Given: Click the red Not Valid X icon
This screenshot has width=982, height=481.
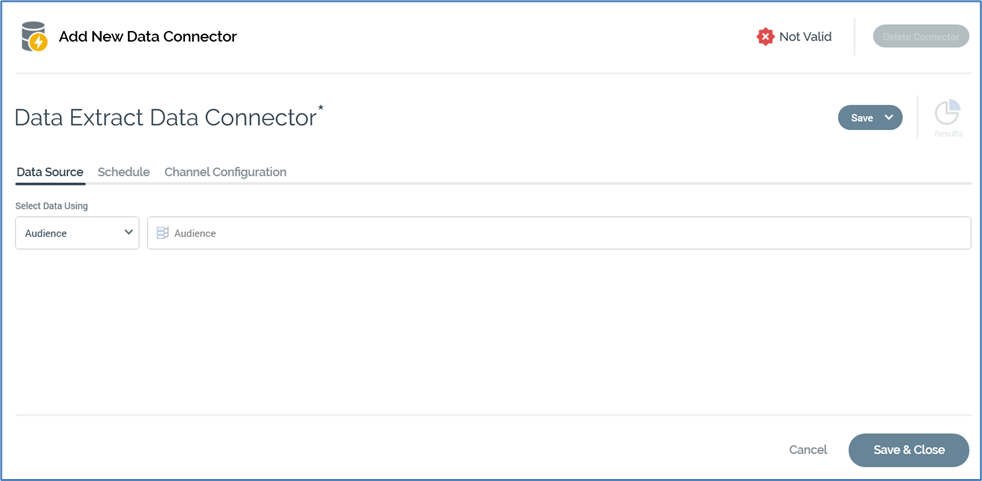Looking at the screenshot, I should coord(765,37).
